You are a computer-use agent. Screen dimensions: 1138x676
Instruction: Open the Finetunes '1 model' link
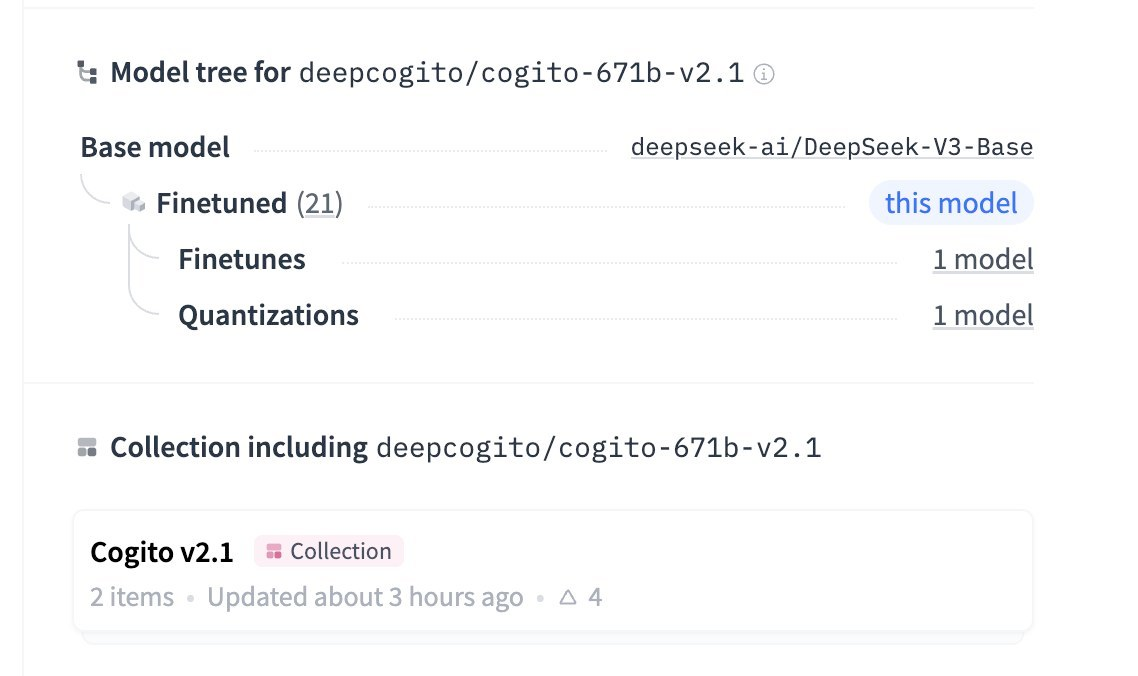pyautogui.click(x=982, y=260)
